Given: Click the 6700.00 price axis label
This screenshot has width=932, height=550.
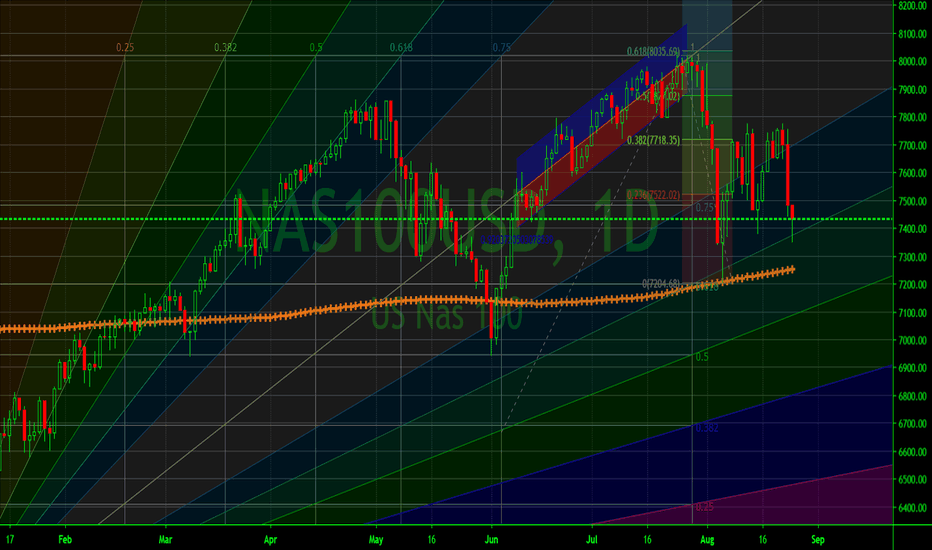Looking at the screenshot, I should 912,424.
